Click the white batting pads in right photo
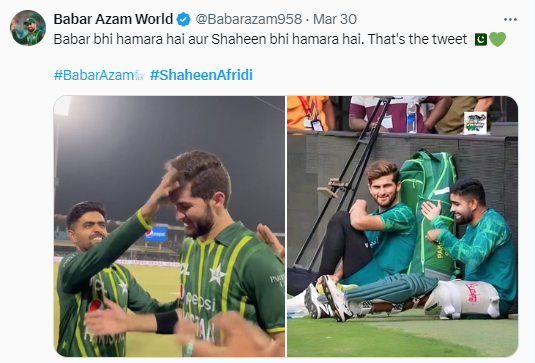 tap(461, 299)
